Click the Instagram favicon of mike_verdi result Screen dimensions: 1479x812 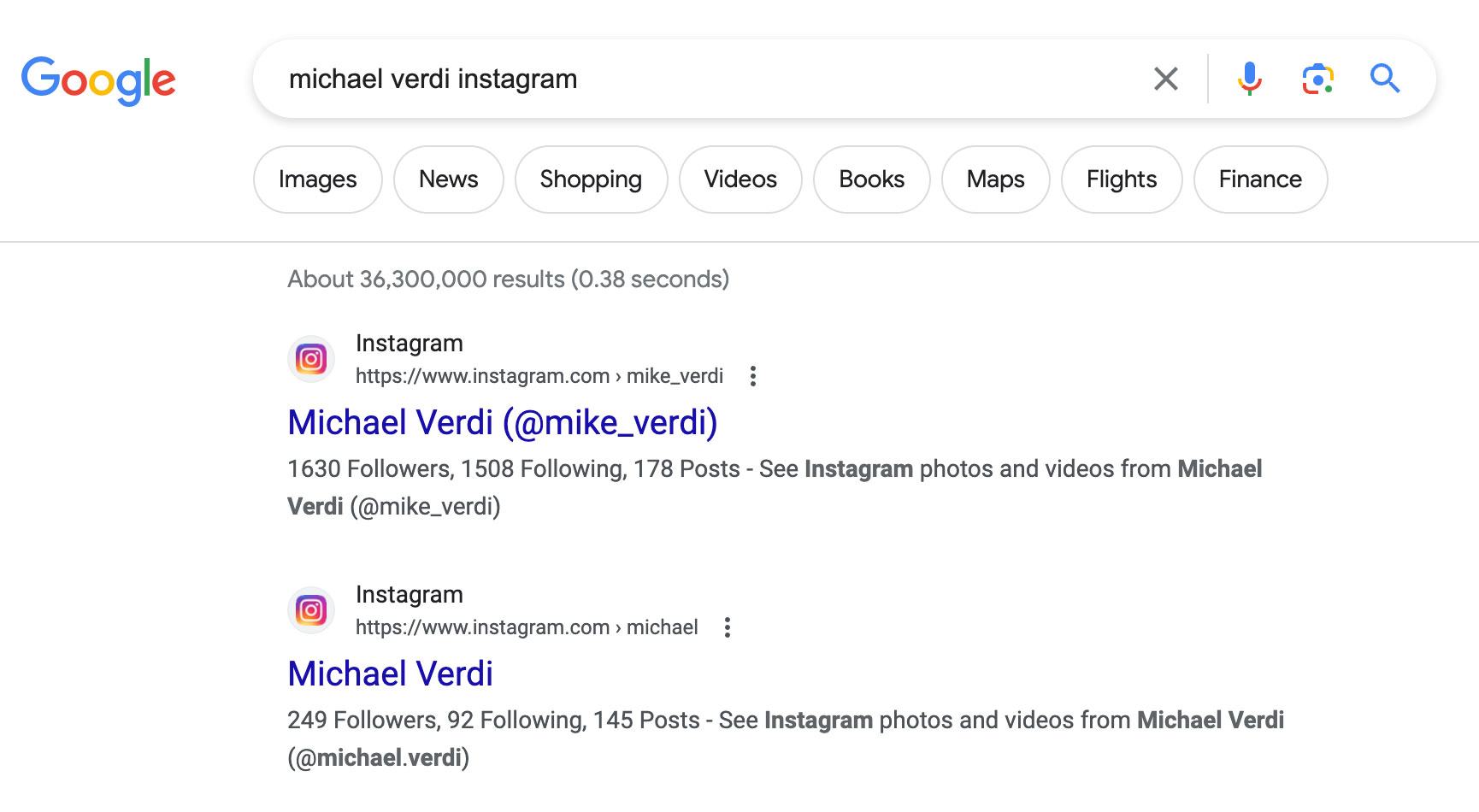point(311,359)
